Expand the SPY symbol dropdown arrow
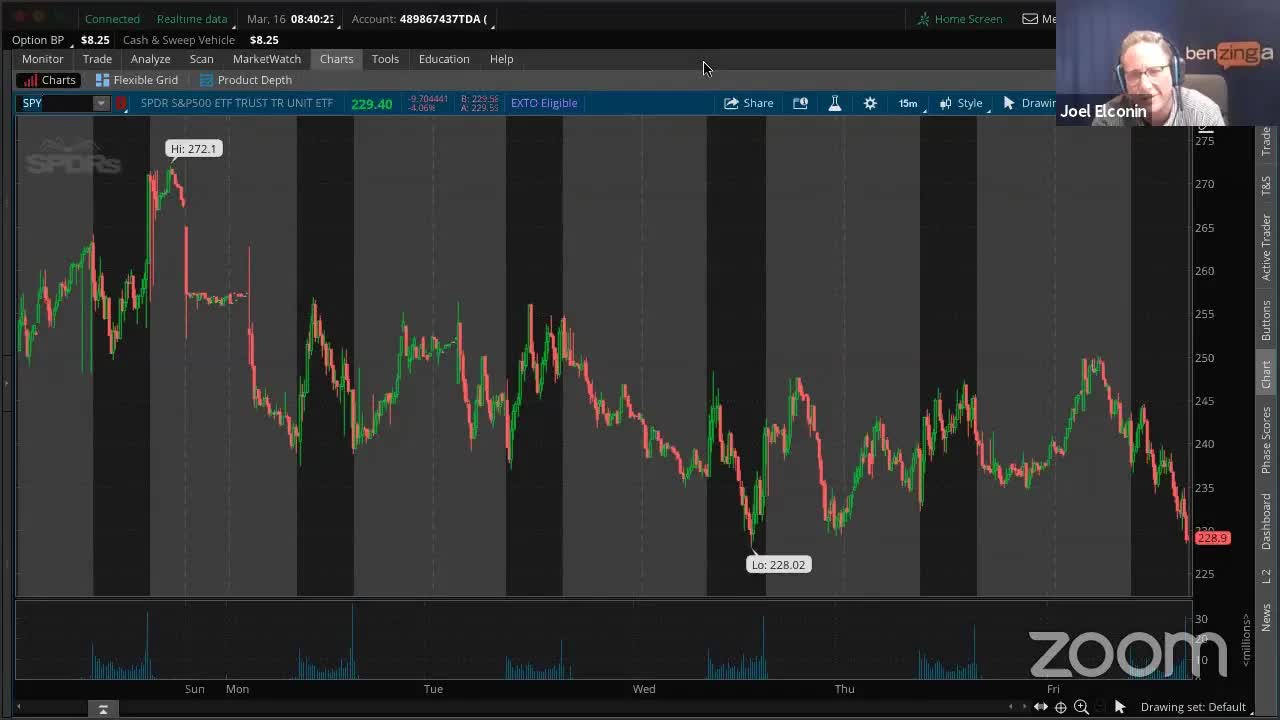 click(x=101, y=103)
